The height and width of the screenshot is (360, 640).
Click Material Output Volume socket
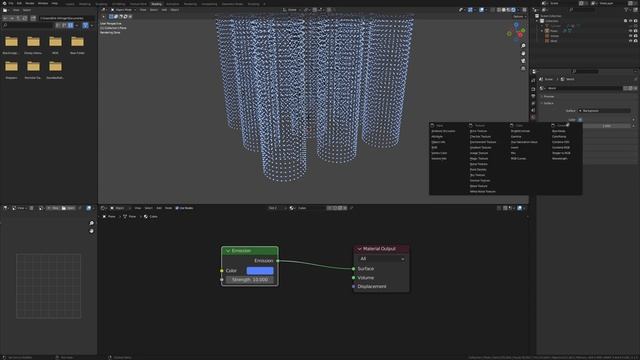(353, 278)
